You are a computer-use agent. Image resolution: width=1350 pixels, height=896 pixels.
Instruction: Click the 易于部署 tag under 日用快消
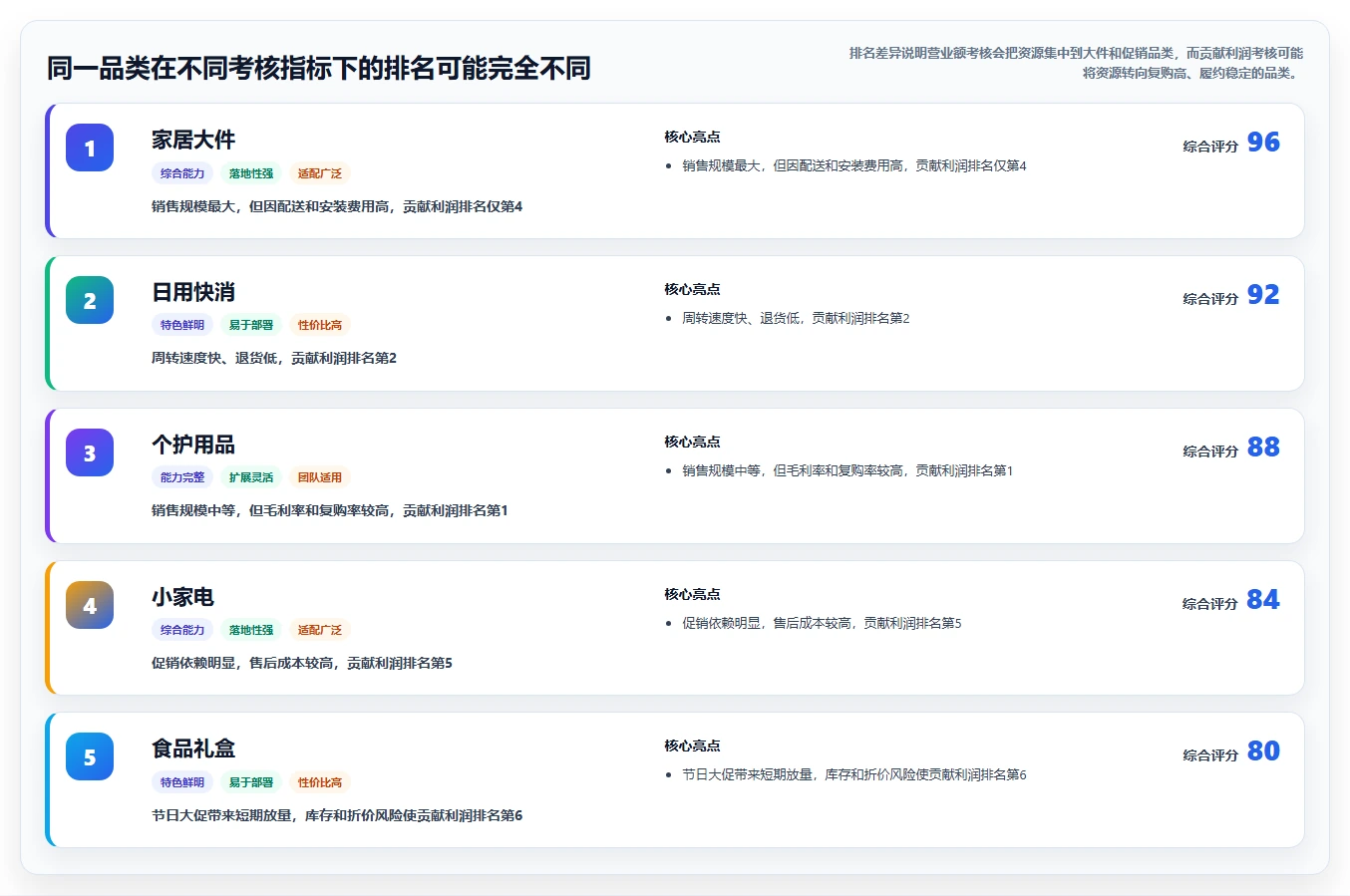point(251,325)
